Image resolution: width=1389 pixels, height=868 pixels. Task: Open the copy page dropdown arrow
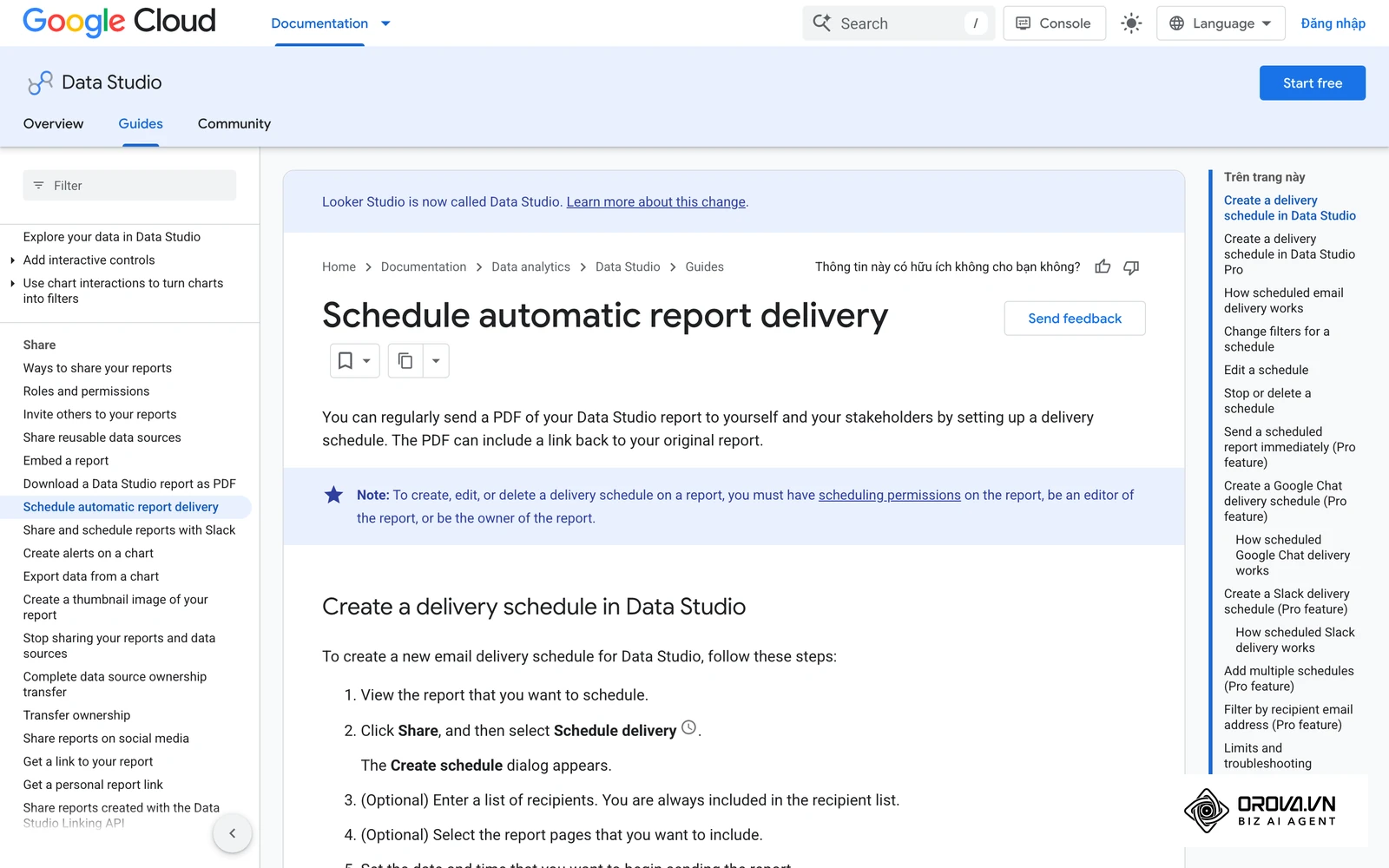pyautogui.click(x=436, y=360)
